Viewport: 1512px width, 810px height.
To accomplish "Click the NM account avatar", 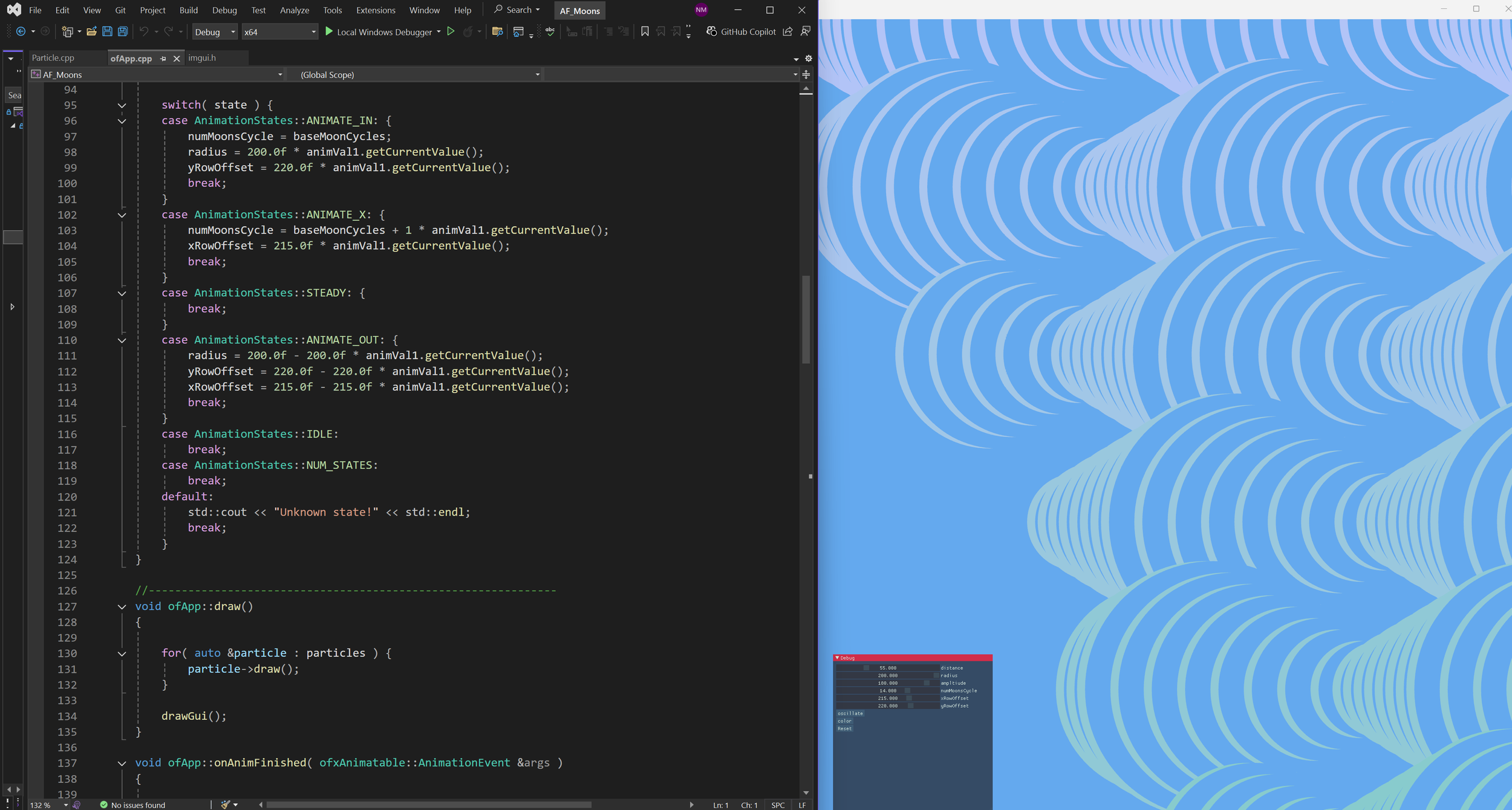I will tap(701, 10).
